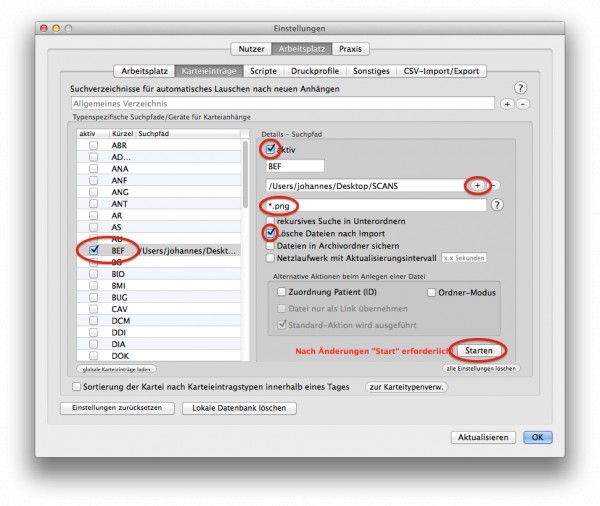Remove search path with minus beside SCANS path
600x506 pixels.
pyautogui.click(x=494, y=186)
